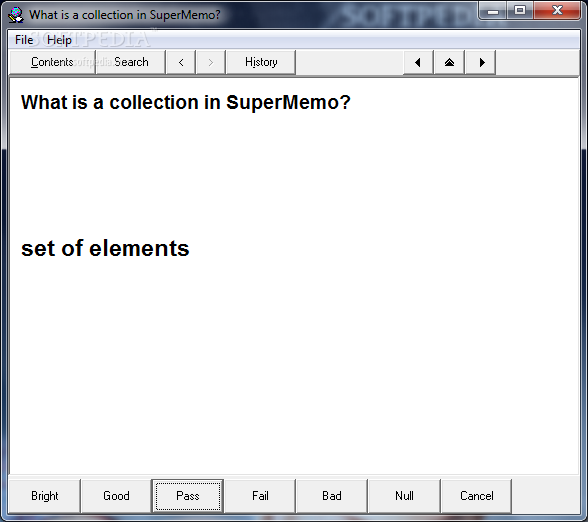588x522 pixels.
Task: Cancel the grading
Action: pos(477,496)
